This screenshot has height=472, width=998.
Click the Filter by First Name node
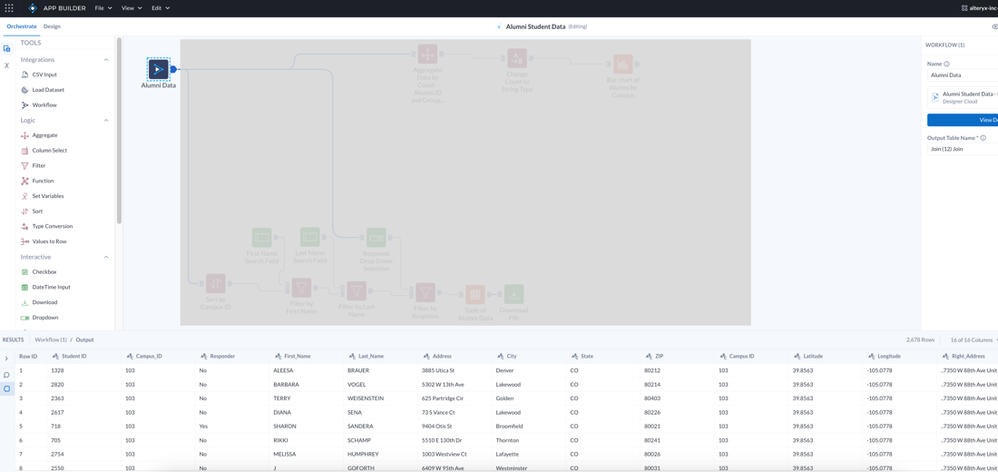coord(301,288)
